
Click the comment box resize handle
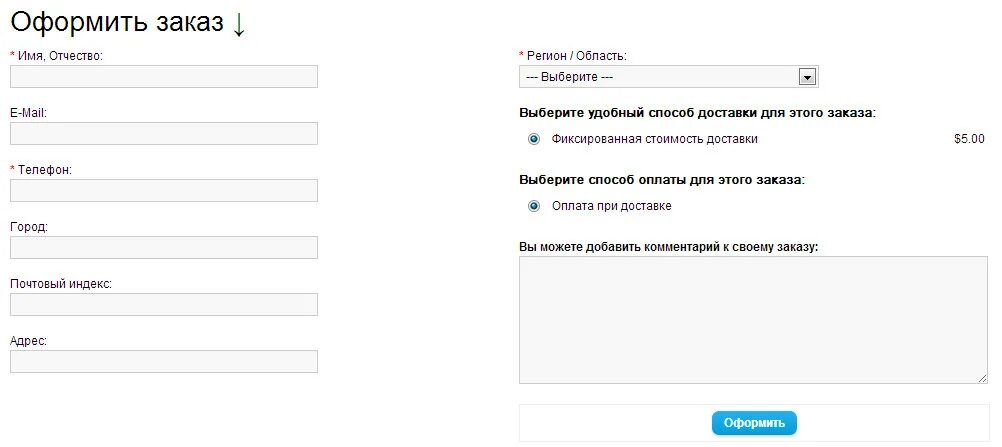pos(982,378)
